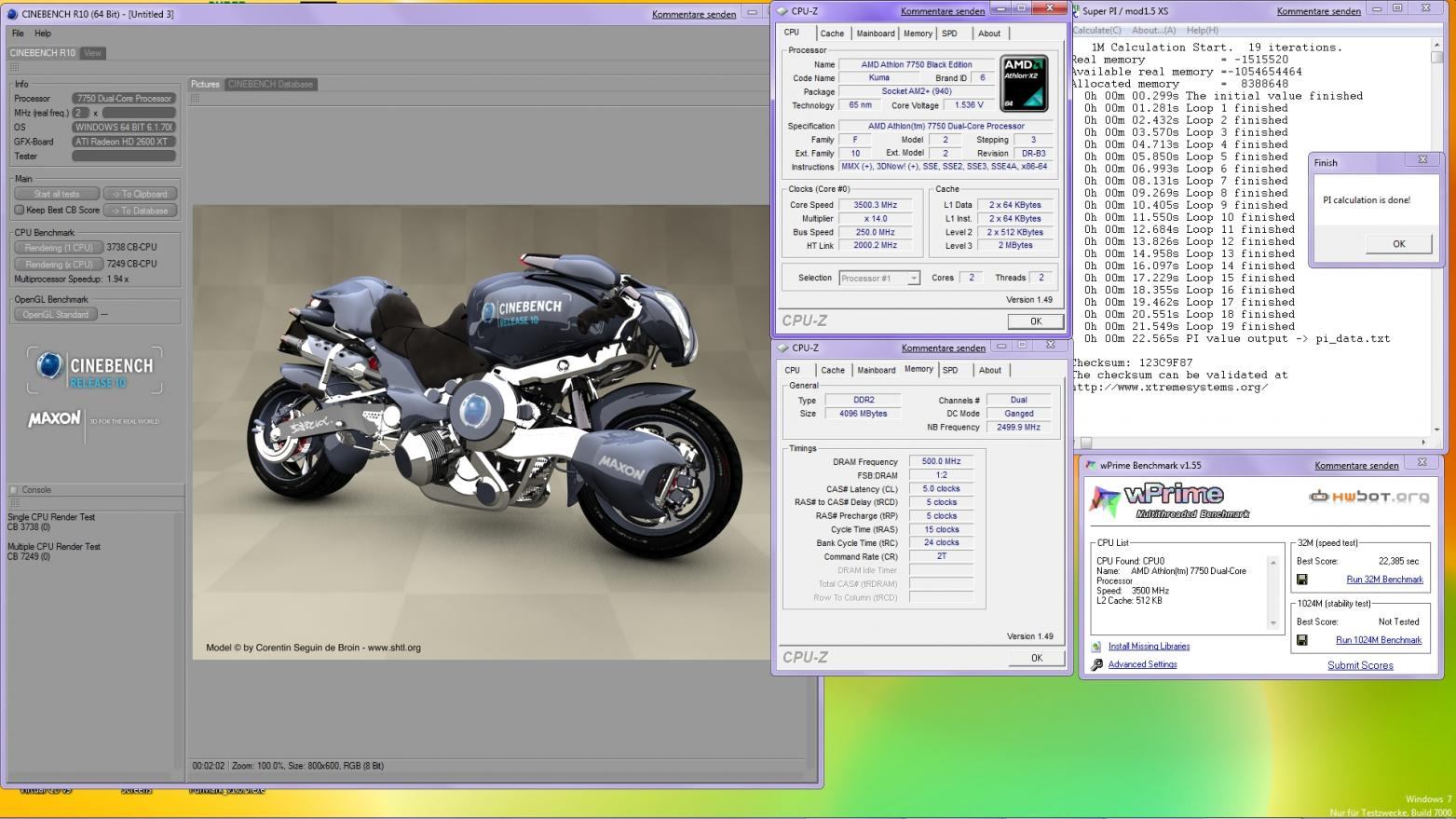Click the CPU-Z top window title icon
Viewport: 1456px width, 819px height.
pos(782,11)
